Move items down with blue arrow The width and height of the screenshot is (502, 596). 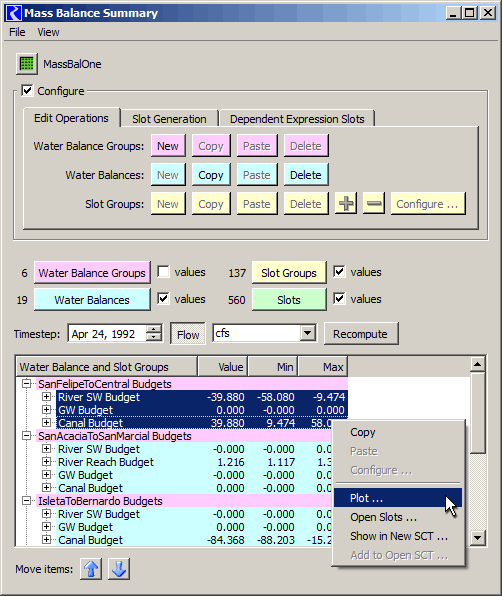pyautogui.click(x=119, y=569)
